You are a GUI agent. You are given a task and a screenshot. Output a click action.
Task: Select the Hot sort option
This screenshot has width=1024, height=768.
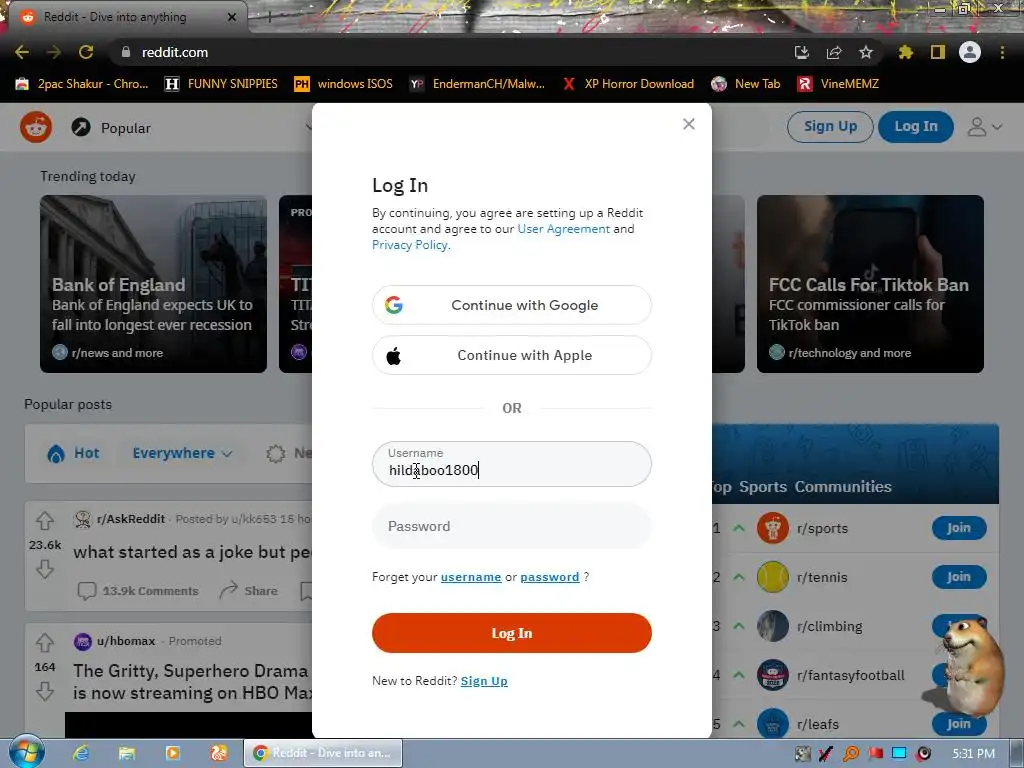click(x=74, y=453)
